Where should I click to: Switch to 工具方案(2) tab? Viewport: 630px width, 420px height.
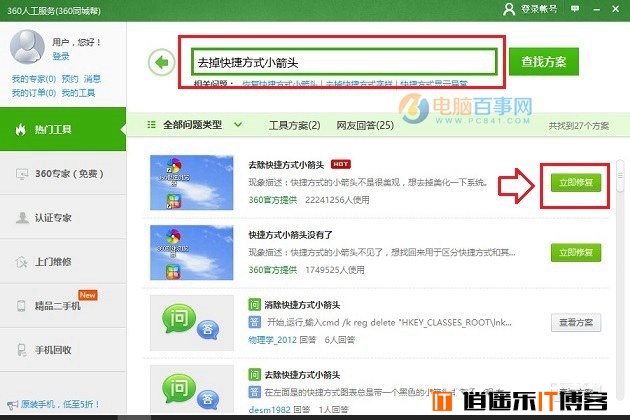click(x=295, y=125)
